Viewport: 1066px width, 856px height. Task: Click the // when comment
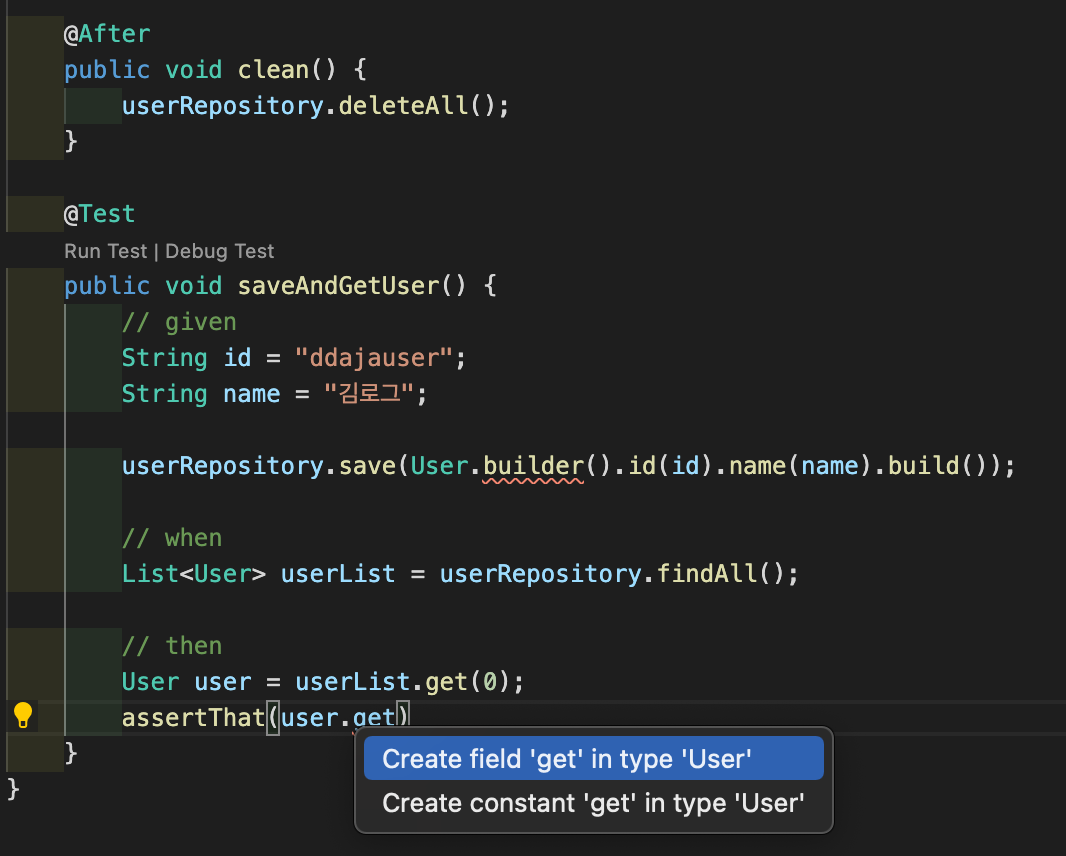[172, 538]
